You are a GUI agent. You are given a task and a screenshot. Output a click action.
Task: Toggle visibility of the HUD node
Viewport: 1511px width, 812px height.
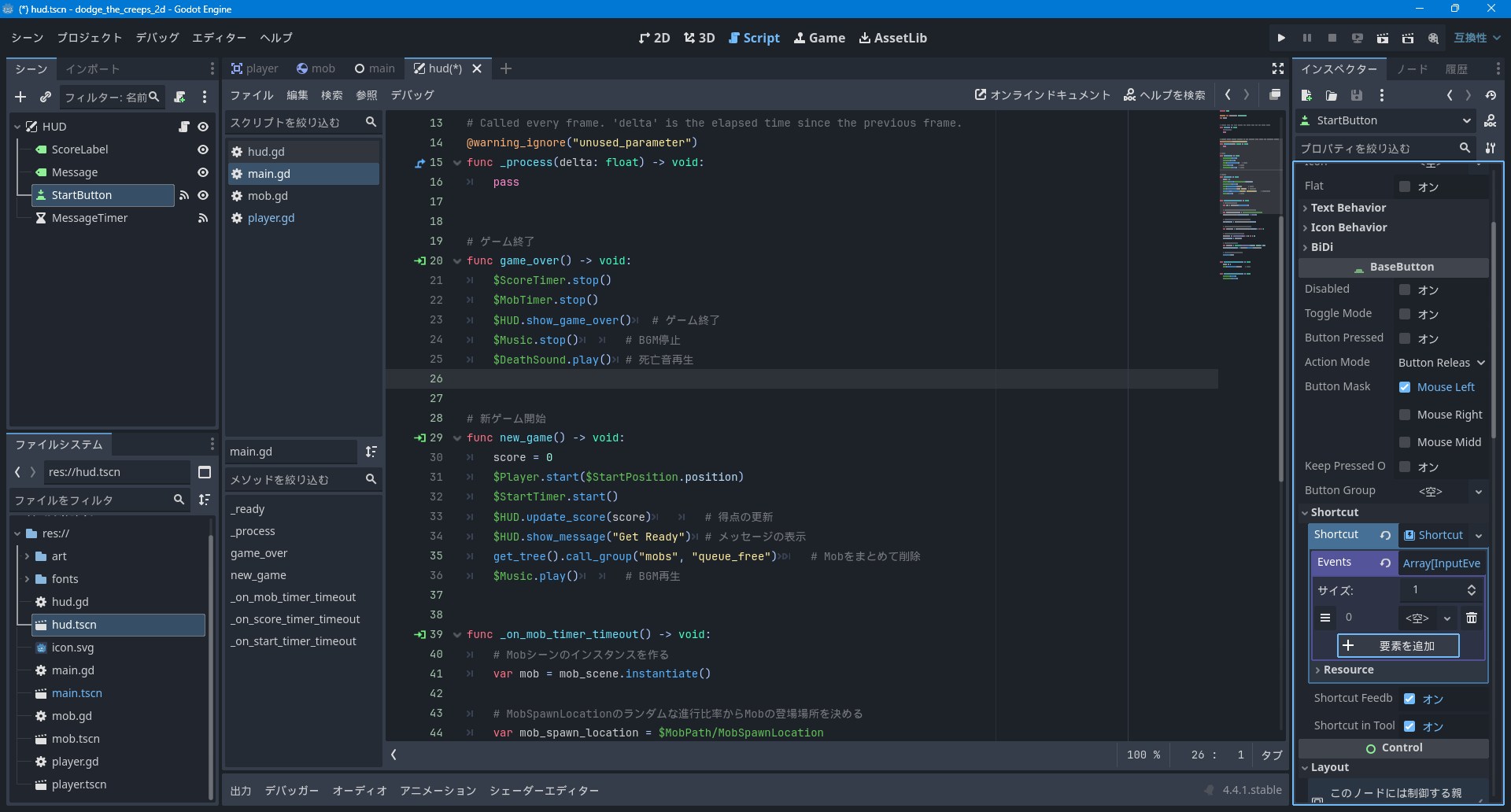click(x=203, y=127)
